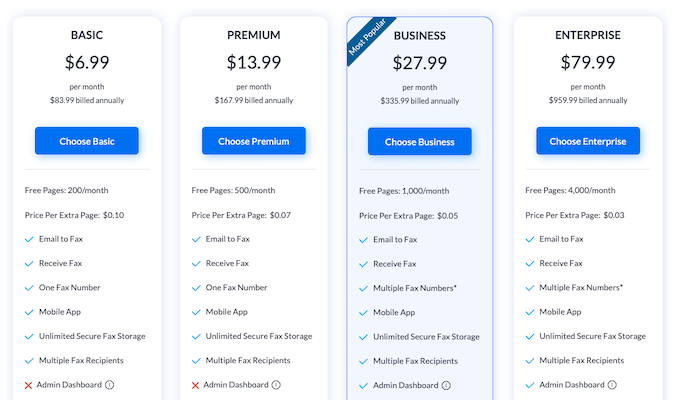Click One Fax Number in Premium plan

tap(236, 287)
